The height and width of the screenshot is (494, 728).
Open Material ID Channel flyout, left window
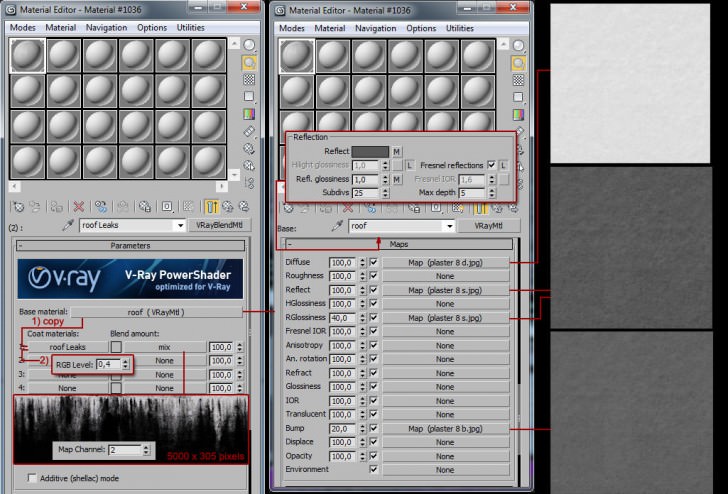point(167,207)
